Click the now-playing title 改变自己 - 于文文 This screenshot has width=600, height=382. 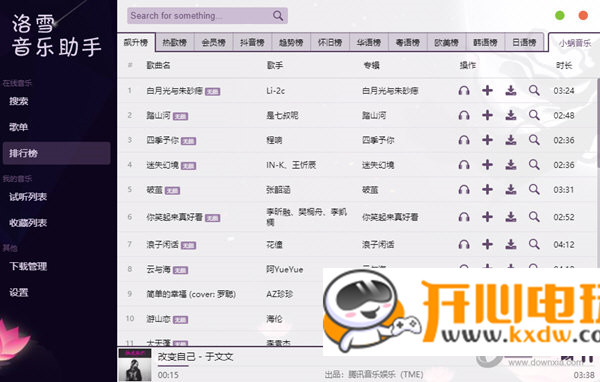coord(196,357)
